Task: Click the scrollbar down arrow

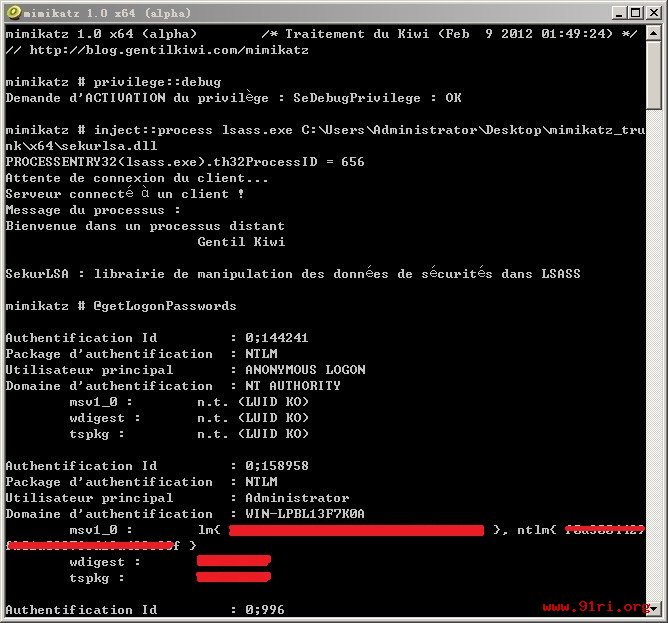Action: point(653,609)
